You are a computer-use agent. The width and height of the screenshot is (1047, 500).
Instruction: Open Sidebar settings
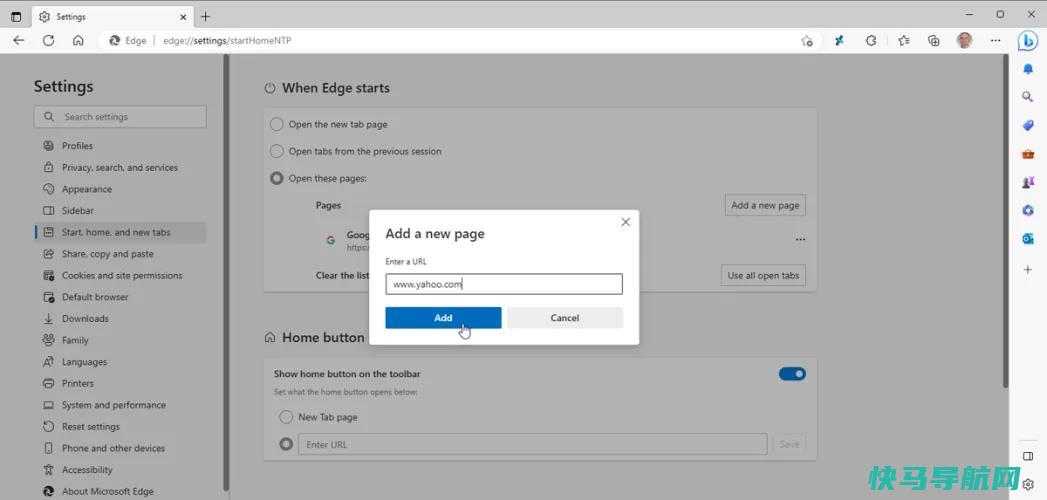click(120, 210)
